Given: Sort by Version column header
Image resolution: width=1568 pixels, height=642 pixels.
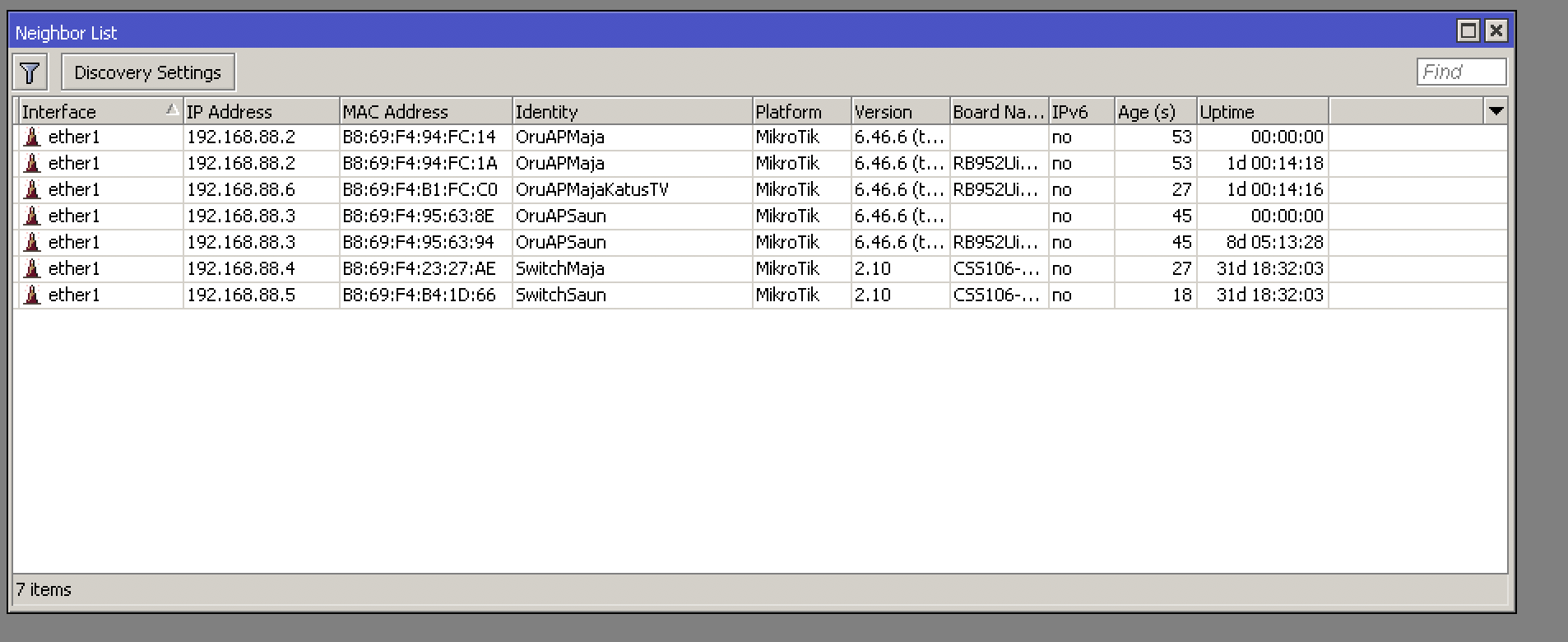Looking at the screenshot, I should pyautogui.click(x=900, y=112).
